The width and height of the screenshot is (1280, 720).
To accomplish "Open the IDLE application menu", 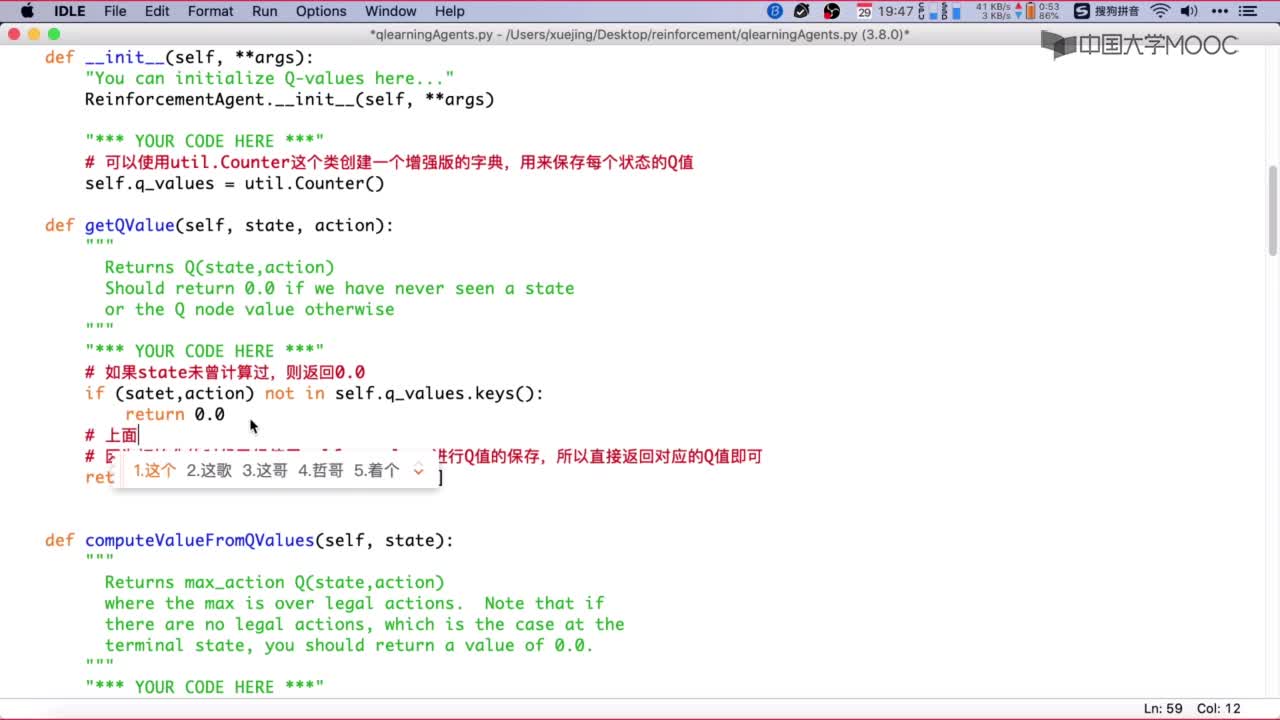I will pos(69,11).
